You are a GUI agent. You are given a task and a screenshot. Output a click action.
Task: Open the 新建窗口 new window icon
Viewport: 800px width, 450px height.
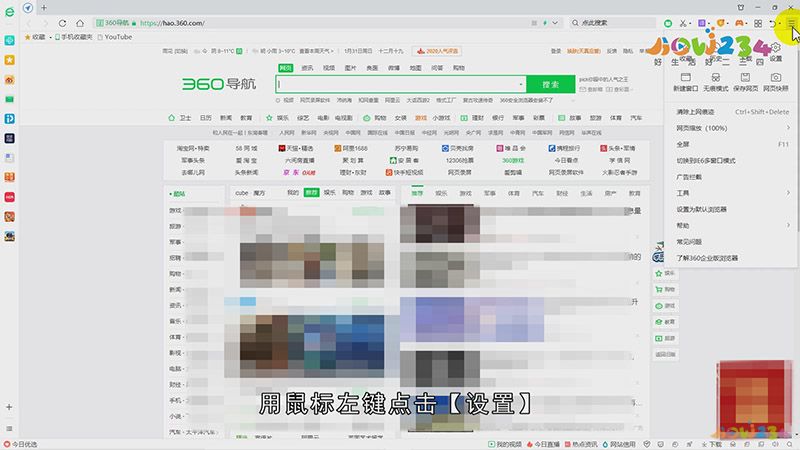pos(685,82)
